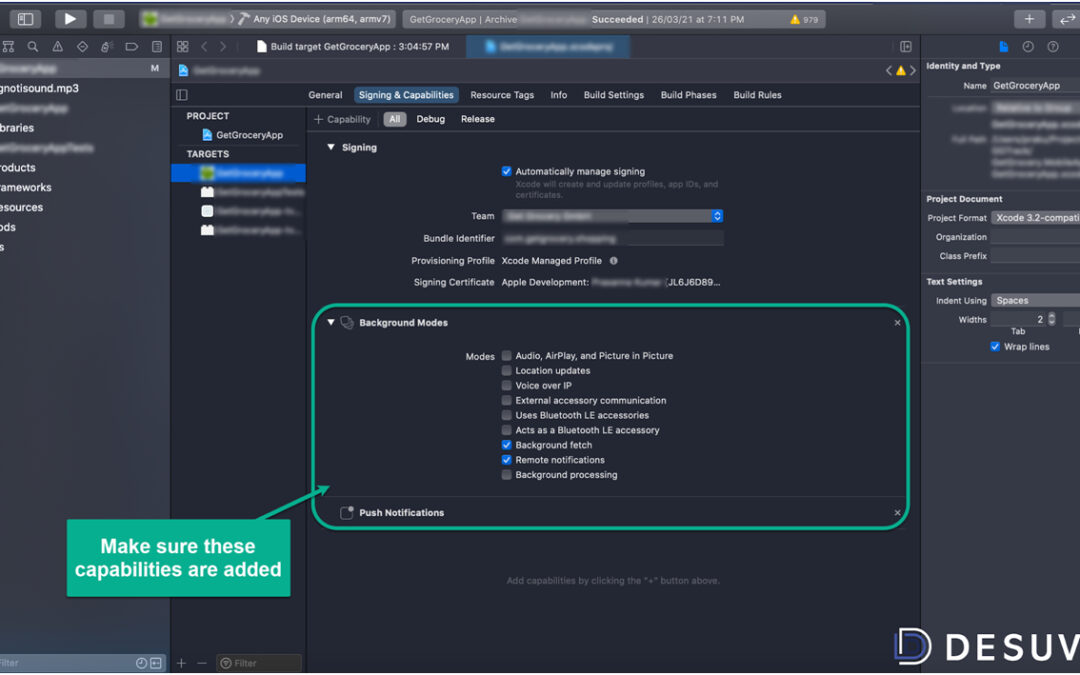Add a new Capability
The height and width of the screenshot is (675, 1080).
click(x=342, y=119)
